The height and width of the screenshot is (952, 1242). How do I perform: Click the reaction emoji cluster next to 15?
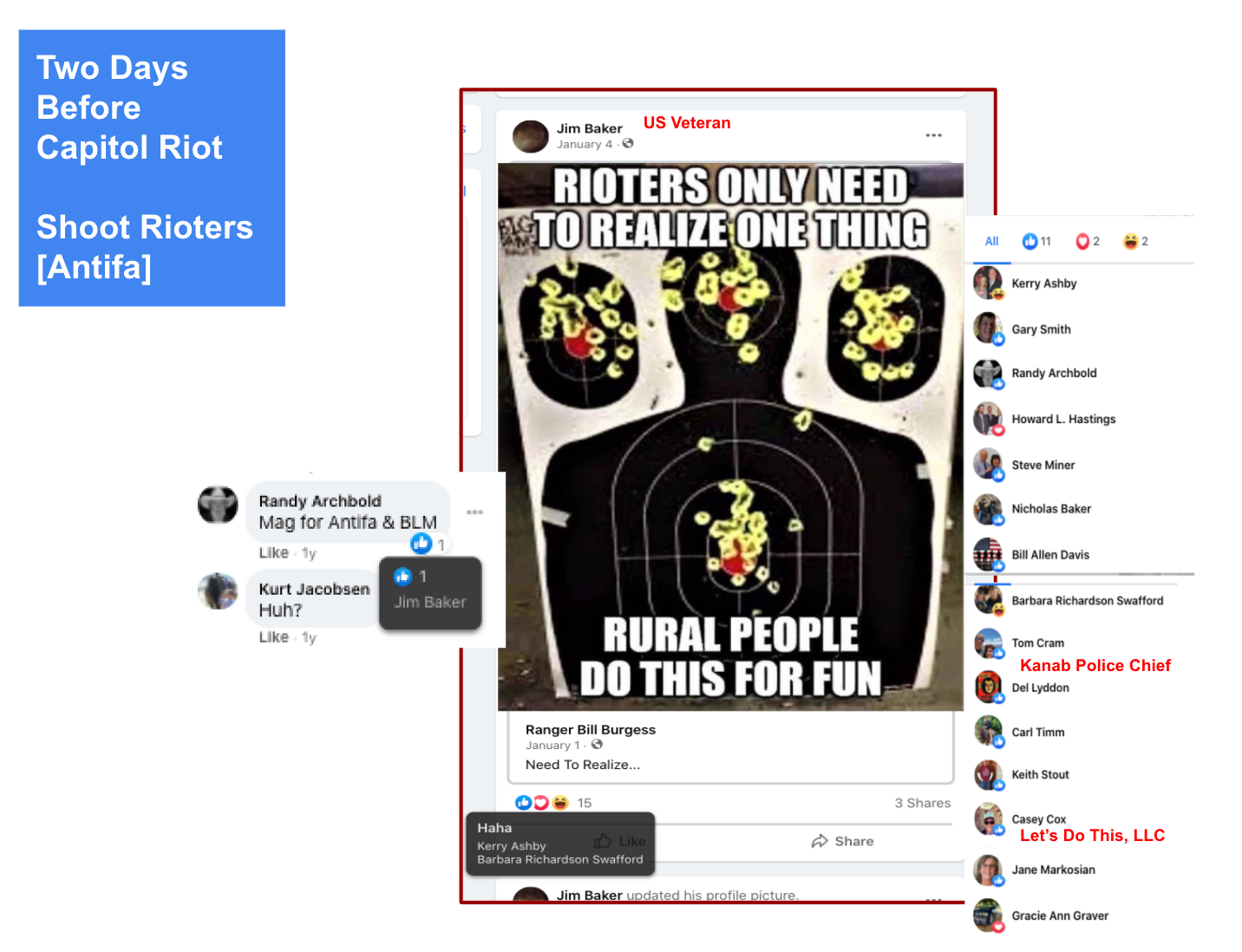543,803
